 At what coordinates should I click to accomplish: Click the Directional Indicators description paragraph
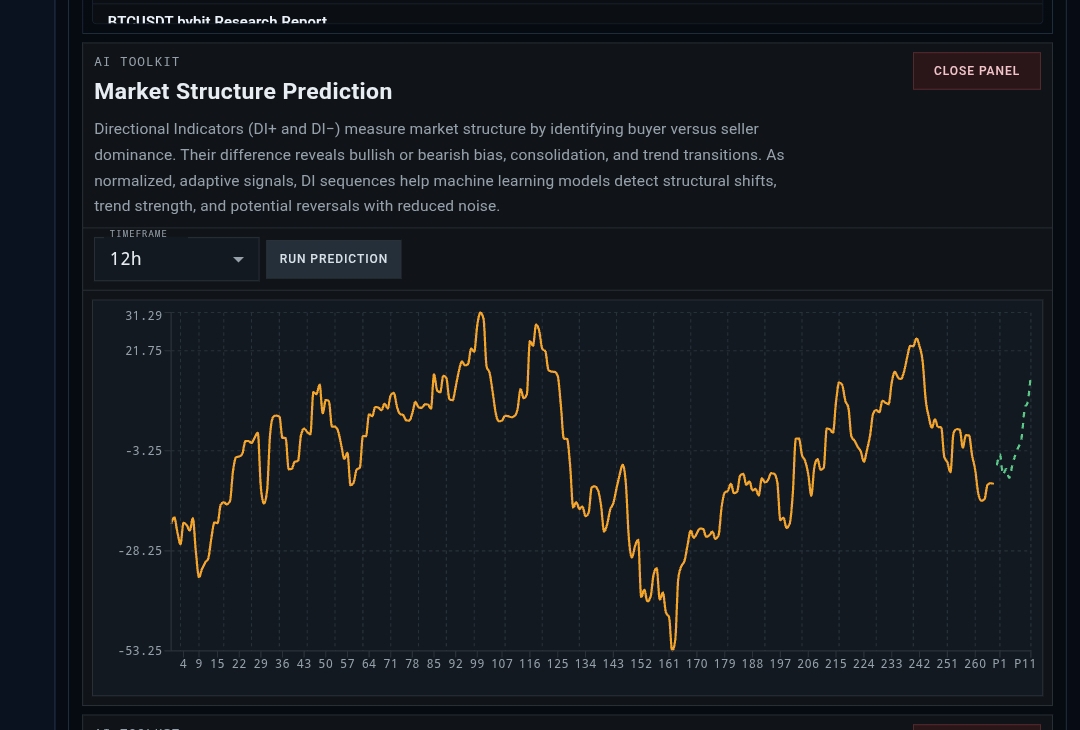coord(439,167)
